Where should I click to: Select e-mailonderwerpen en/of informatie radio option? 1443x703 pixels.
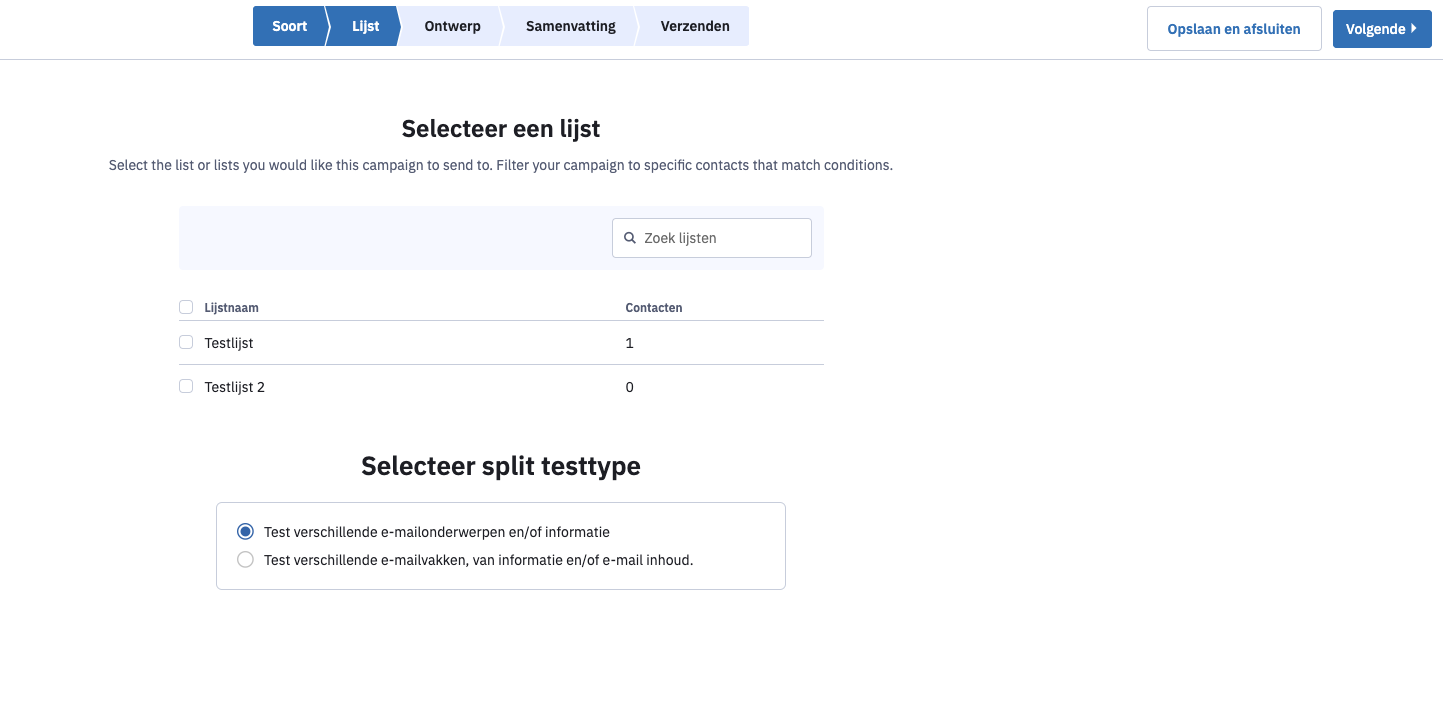(245, 532)
